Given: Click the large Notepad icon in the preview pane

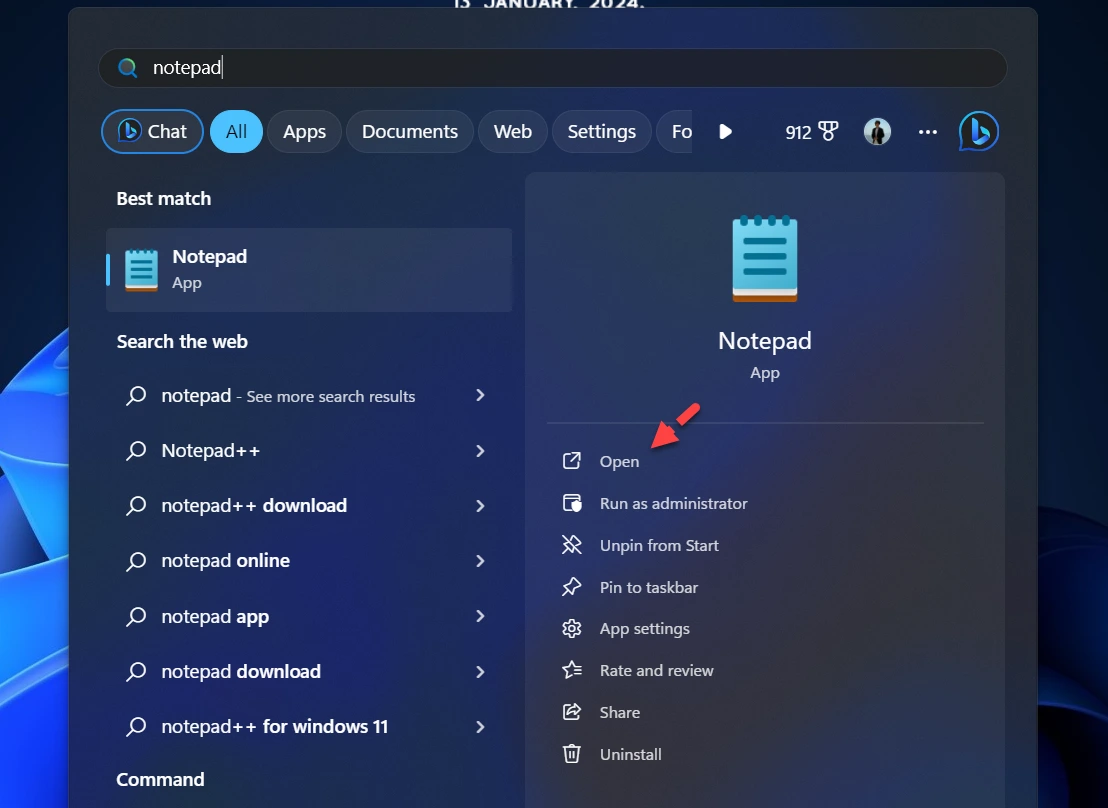Looking at the screenshot, I should pyautogui.click(x=765, y=259).
